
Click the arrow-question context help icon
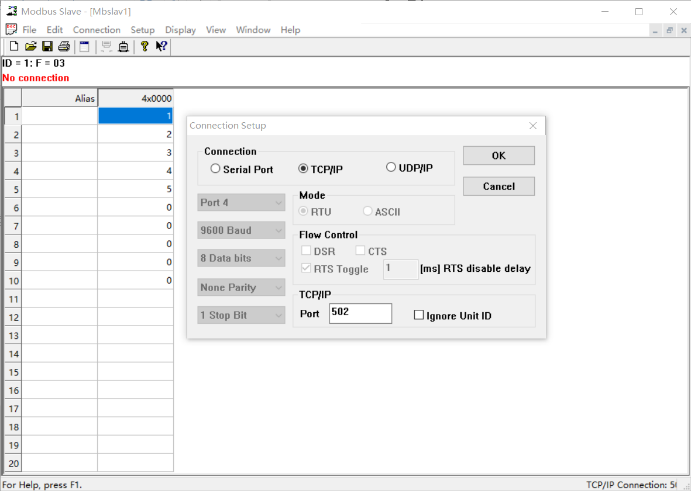[161, 46]
